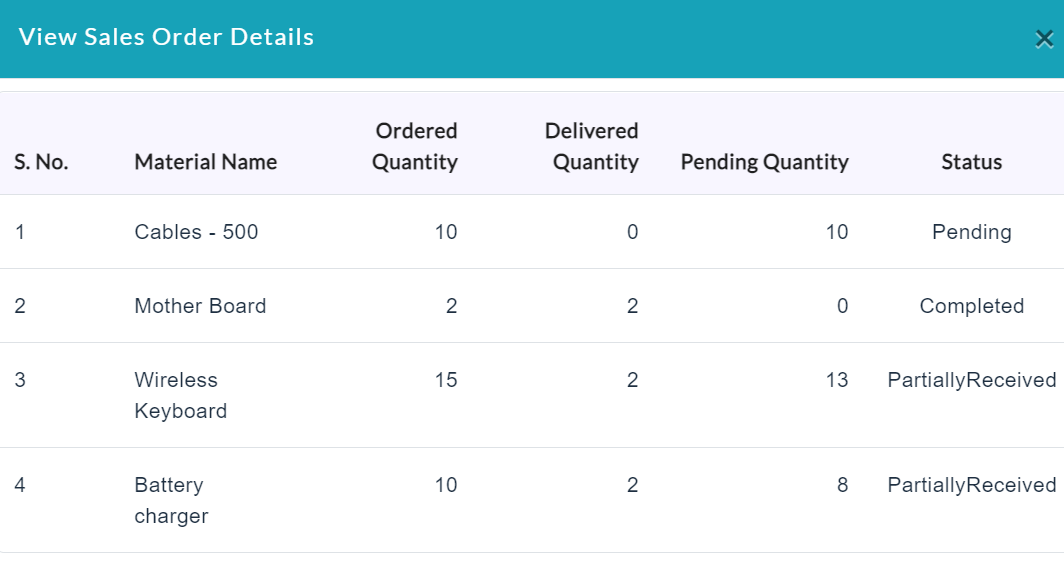This screenshot has width=1064, height=561.
Task: Click the Status column header
Action: (972, 162)
